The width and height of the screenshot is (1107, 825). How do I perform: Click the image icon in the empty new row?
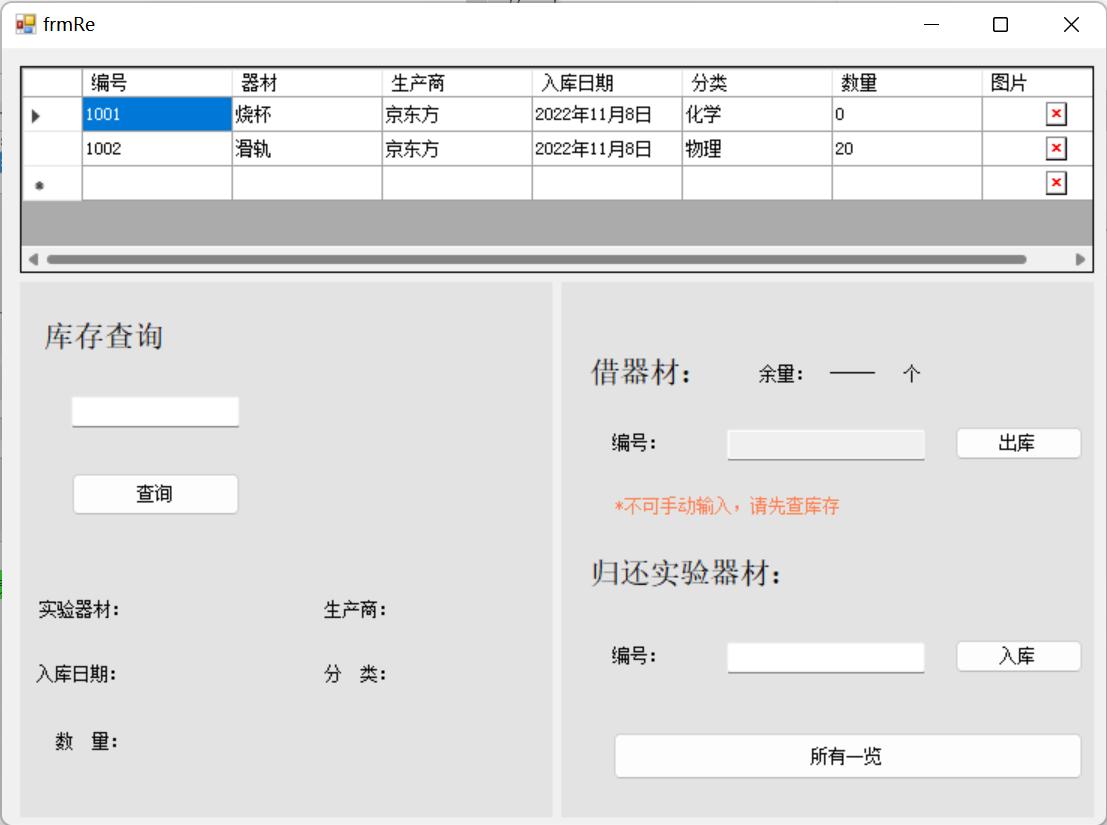click(x=1055, y=183)
